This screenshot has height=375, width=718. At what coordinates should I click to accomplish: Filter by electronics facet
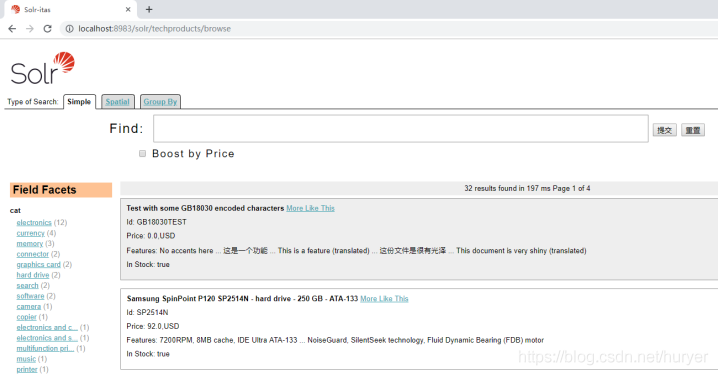(34, 223)
